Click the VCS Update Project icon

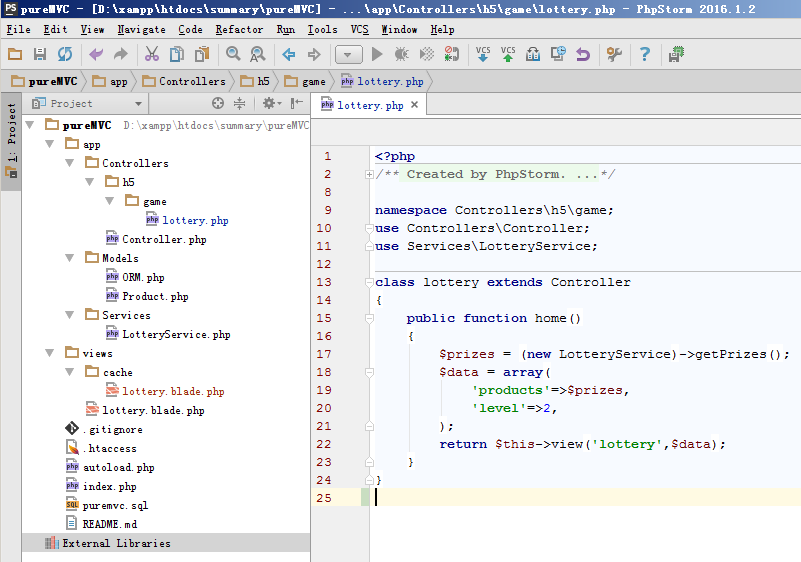pos(483,54)
